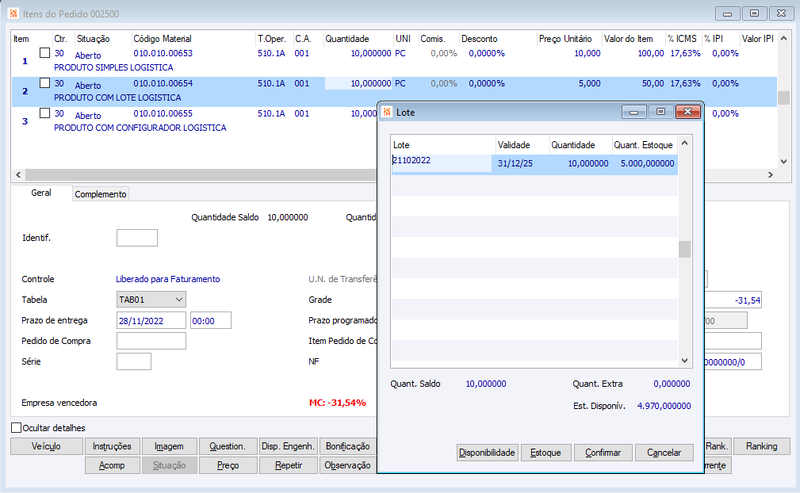Click the Itens do Pedido window icon
Viewport: 800px width, 493px height.
click(13, 14)
